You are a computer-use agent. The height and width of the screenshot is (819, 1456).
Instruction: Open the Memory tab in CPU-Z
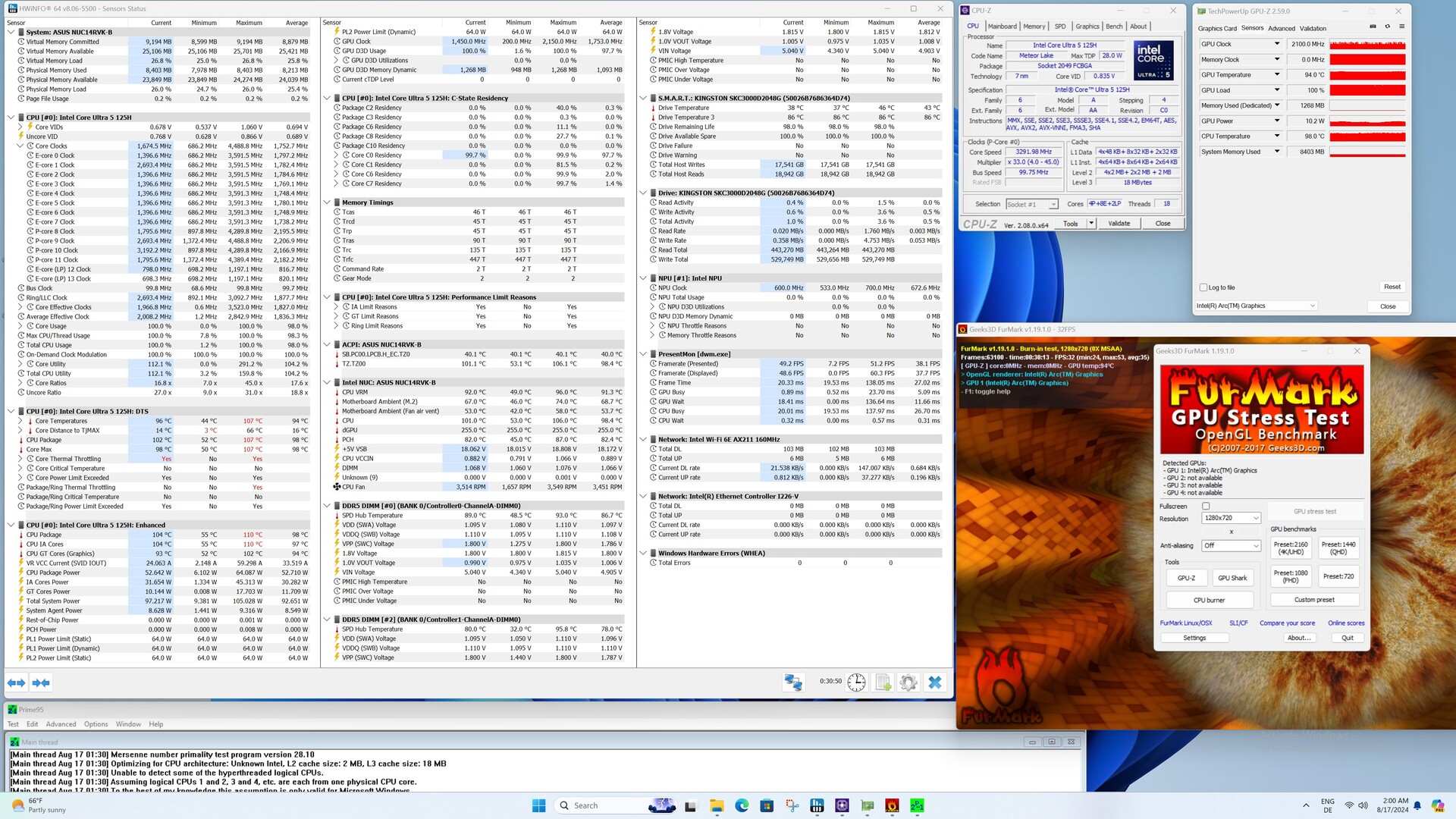pyautogui.click(x=1034, y=26)
